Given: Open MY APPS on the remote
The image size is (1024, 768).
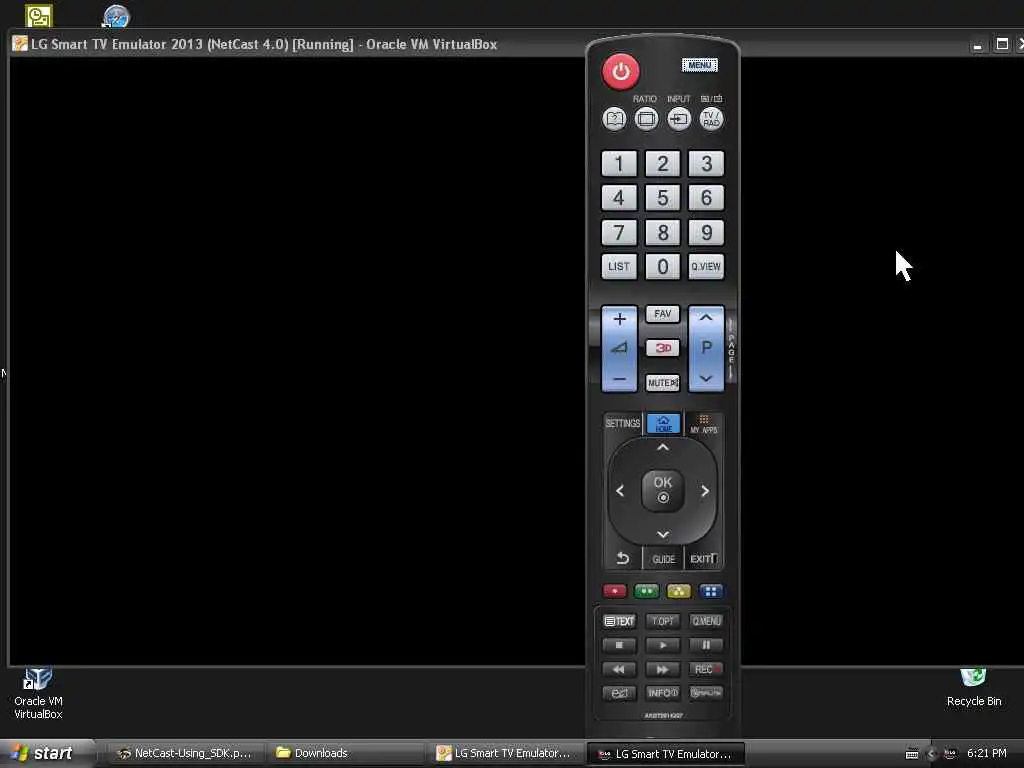Looking at the screenshot, I should 703,424.
